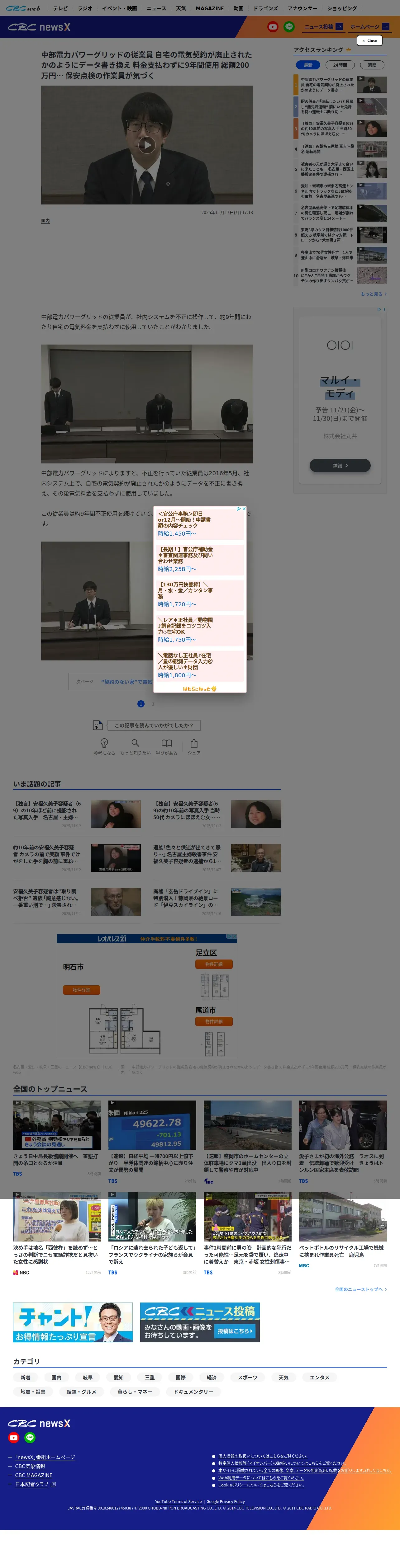
Task: Click 物件詳細 button under 明石市
Action: (82, 990)
